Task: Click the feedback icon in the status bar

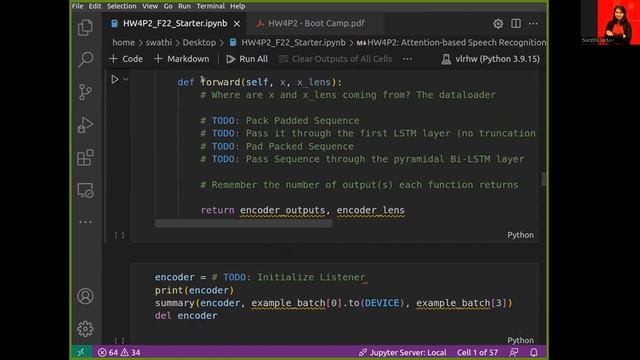Action: [514, 352]
